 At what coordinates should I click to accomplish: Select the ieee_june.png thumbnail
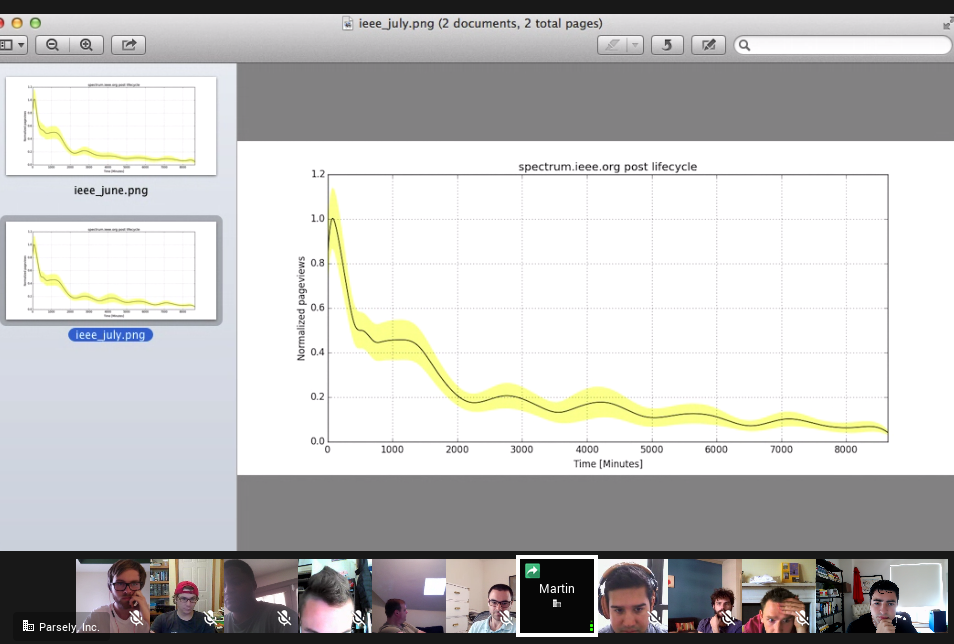111,126
